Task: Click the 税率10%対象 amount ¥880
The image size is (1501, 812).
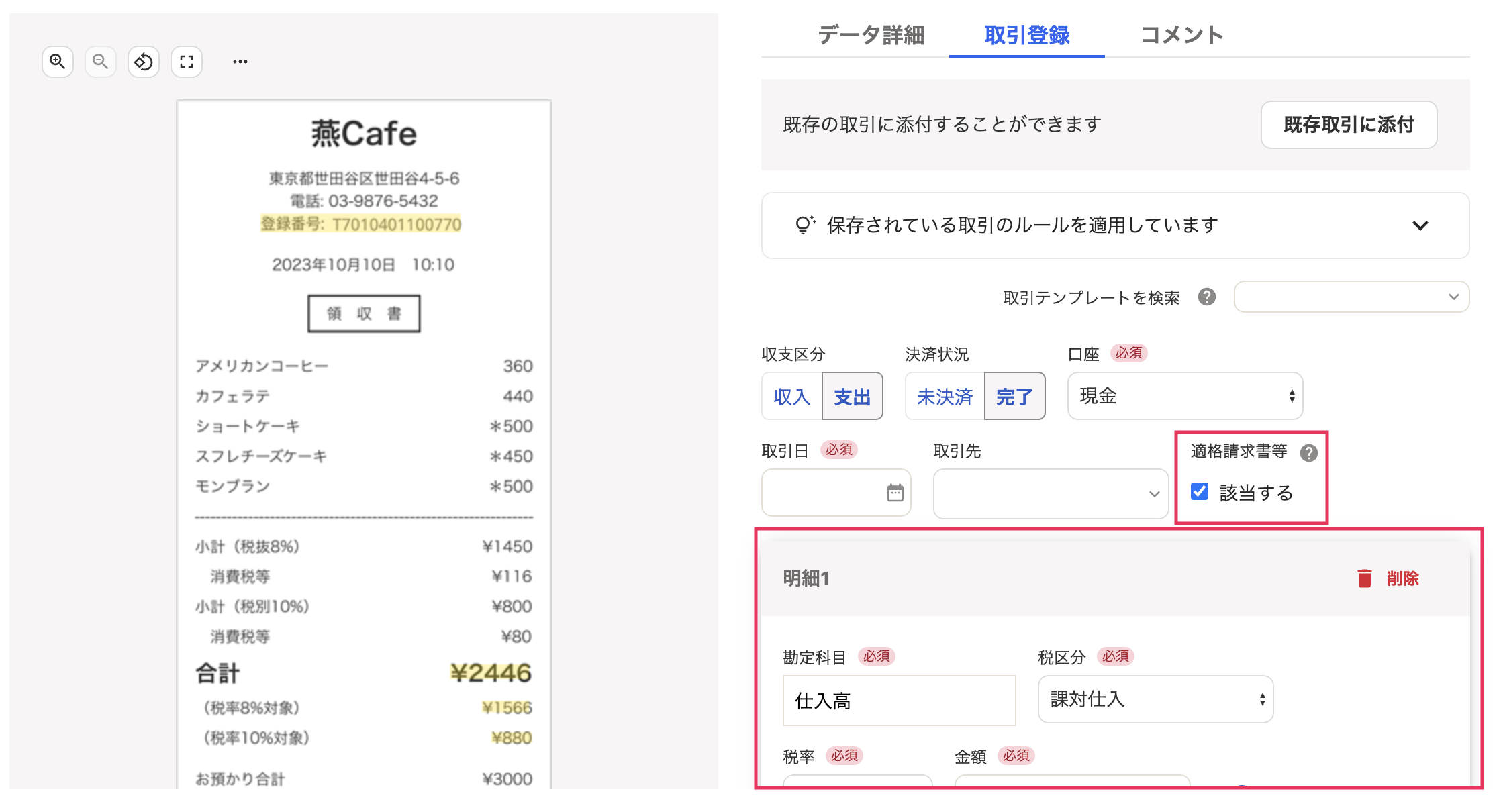Action: (x=512, y=738)
